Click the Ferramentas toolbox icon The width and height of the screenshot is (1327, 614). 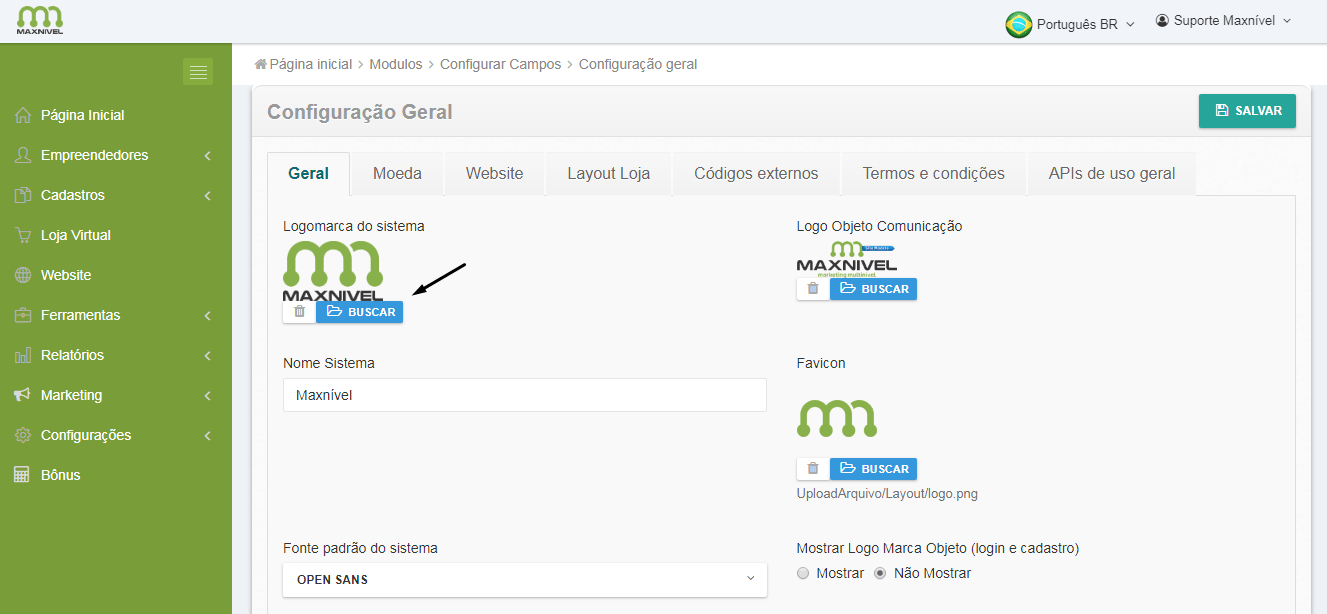click(x=23, y=315)
